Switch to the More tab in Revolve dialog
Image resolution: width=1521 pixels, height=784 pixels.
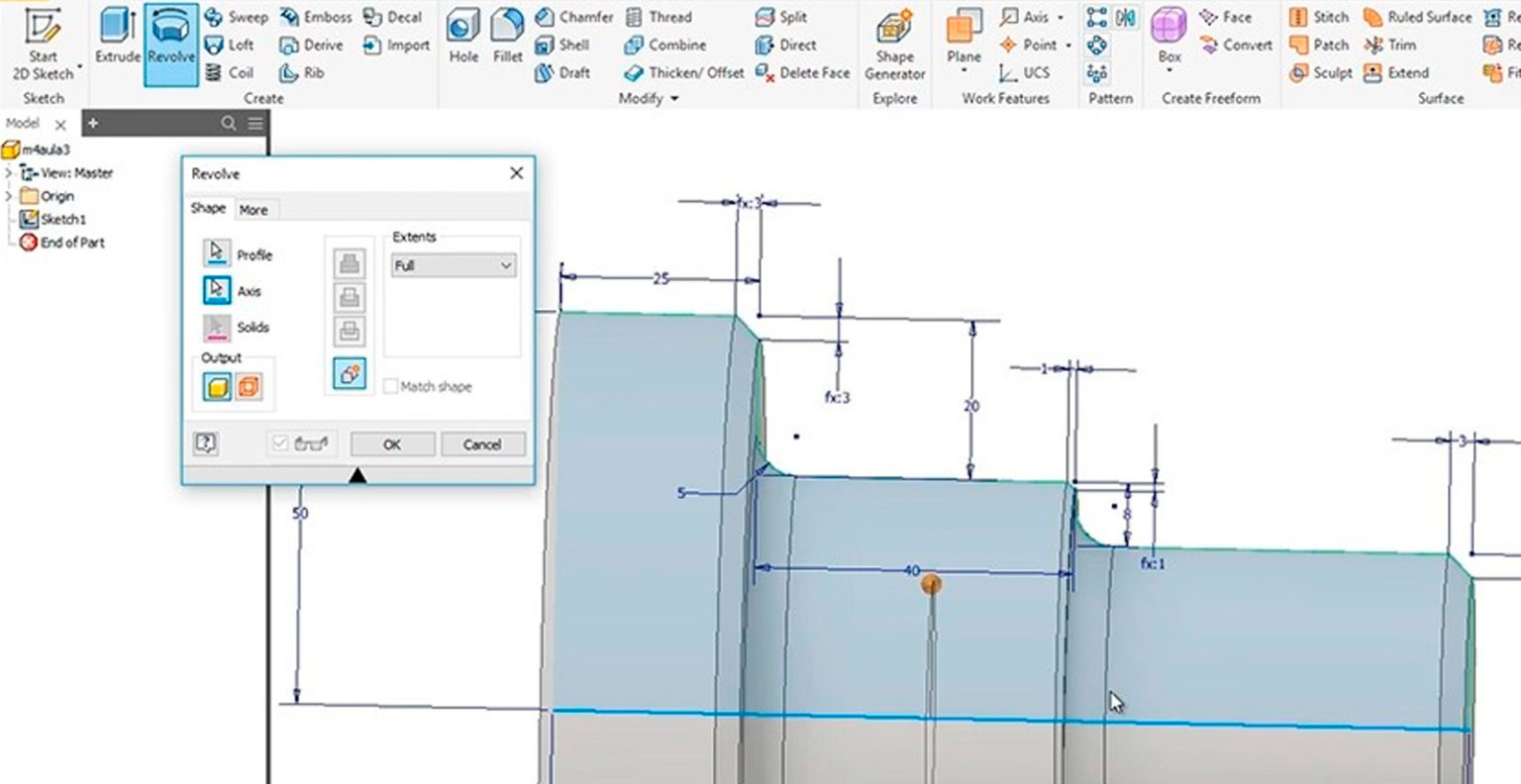255,209
